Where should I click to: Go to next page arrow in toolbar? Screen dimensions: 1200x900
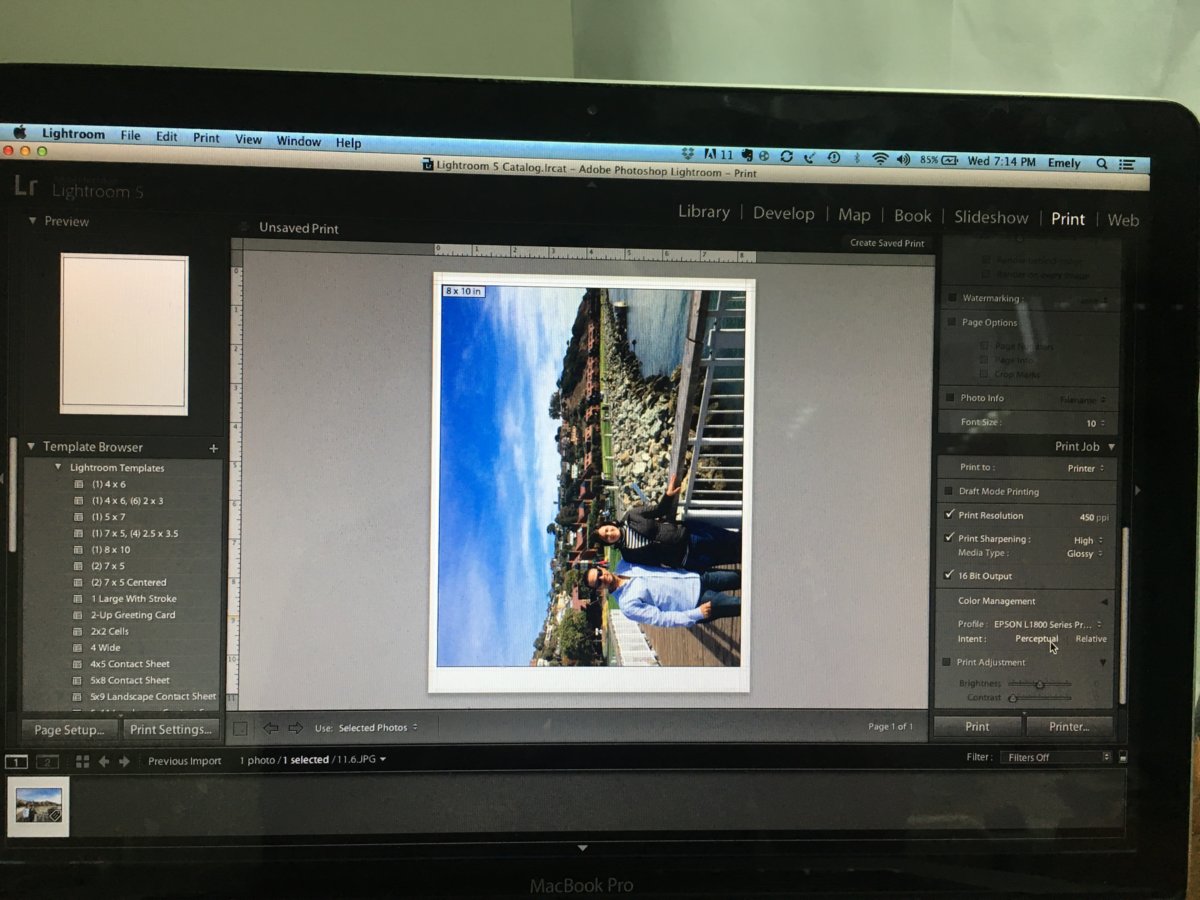tap(295, 728)
